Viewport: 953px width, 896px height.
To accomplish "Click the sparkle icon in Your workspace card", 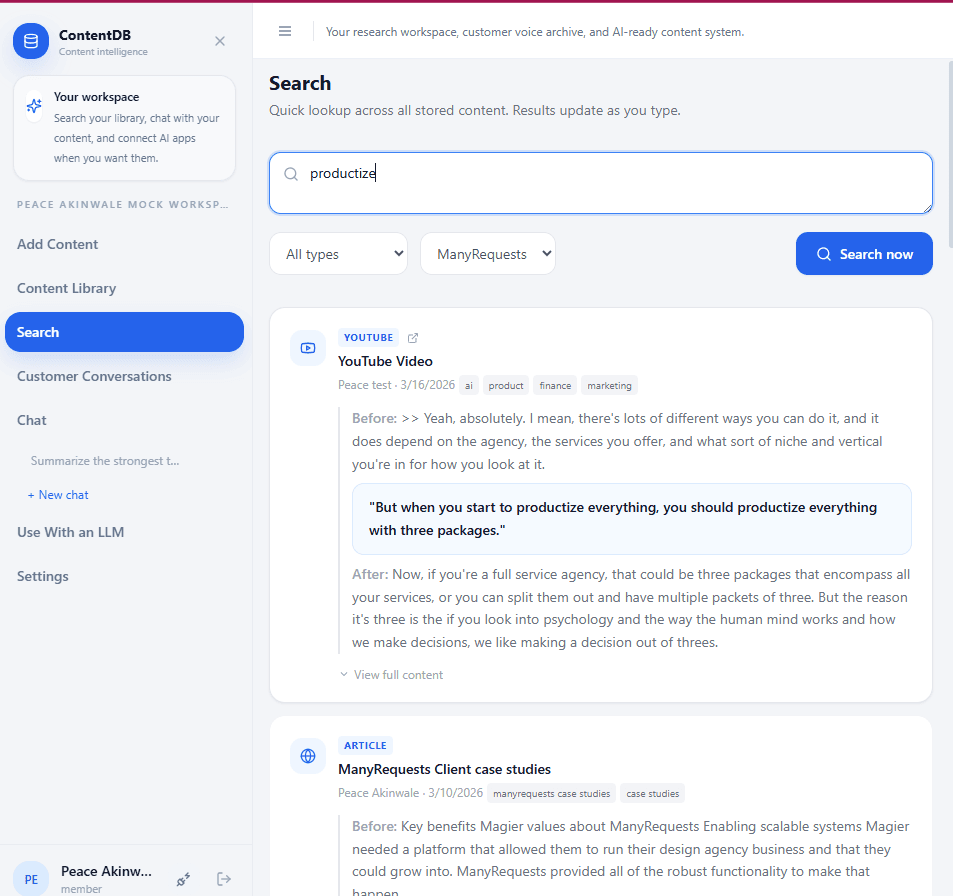I will point(34,105).
